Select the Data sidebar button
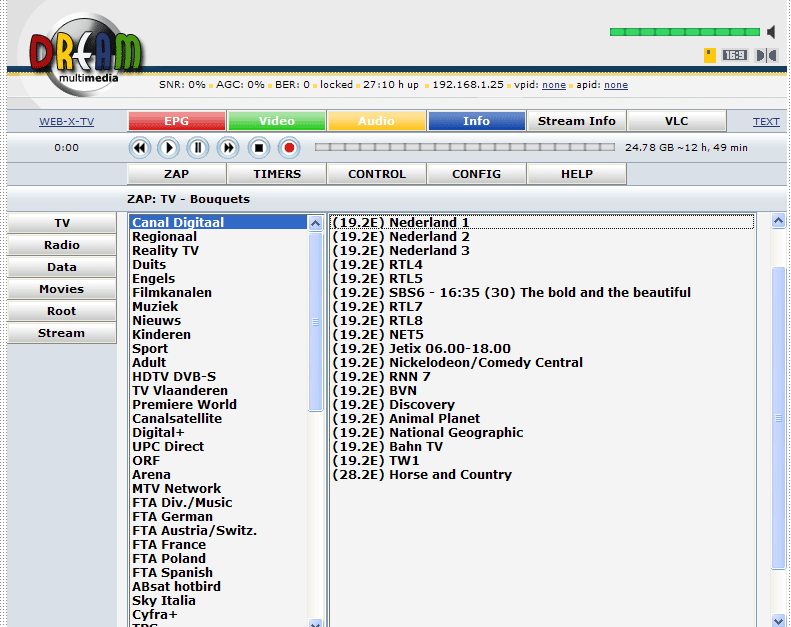Viewport: 791px width, 627px height. (x=62, y=267)
